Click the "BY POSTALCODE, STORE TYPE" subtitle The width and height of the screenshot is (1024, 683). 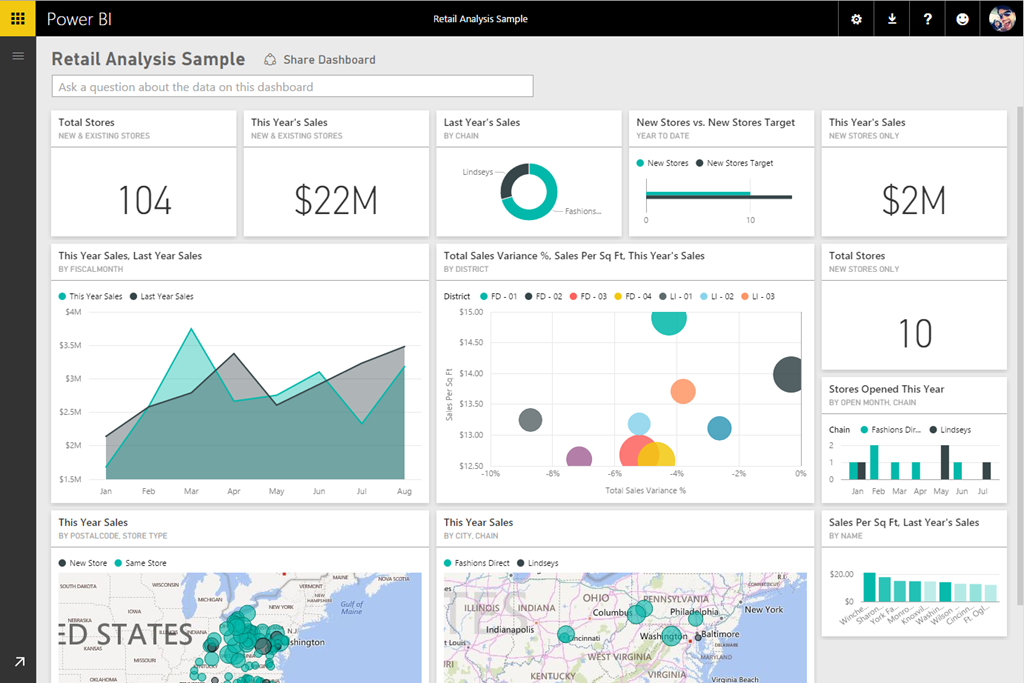click(x=112, y=536)
